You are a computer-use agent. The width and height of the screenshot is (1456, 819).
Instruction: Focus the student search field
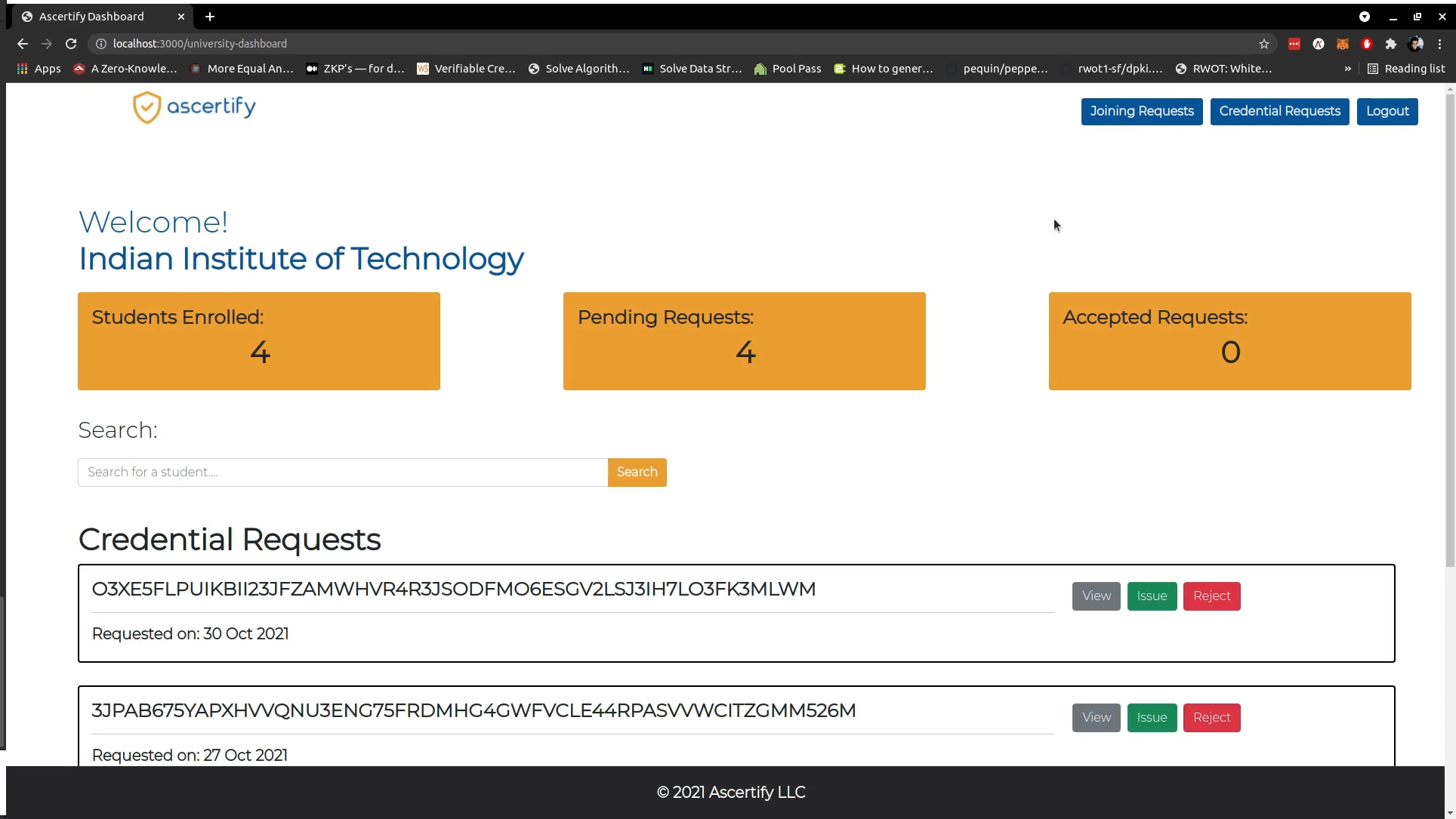point(343,473)
